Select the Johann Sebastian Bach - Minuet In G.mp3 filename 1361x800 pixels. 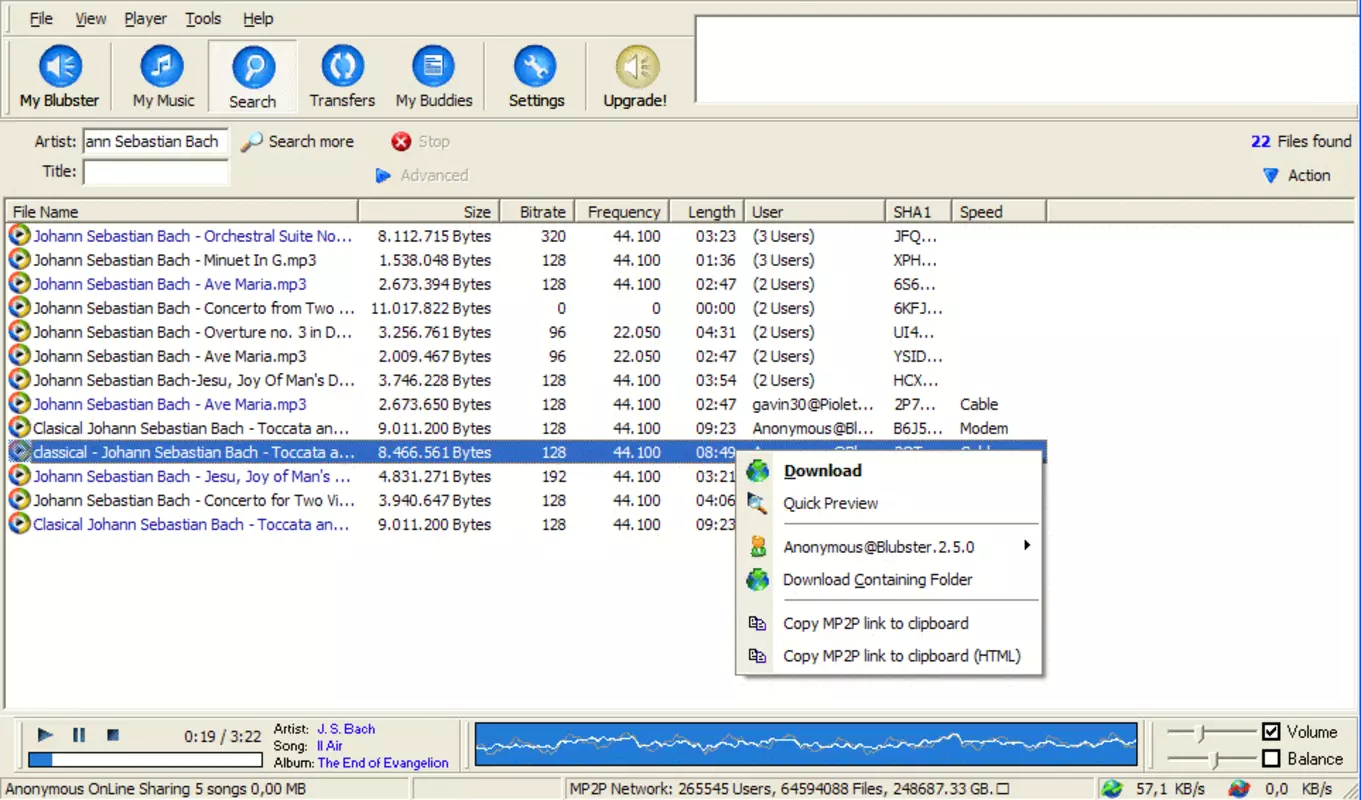175,260
